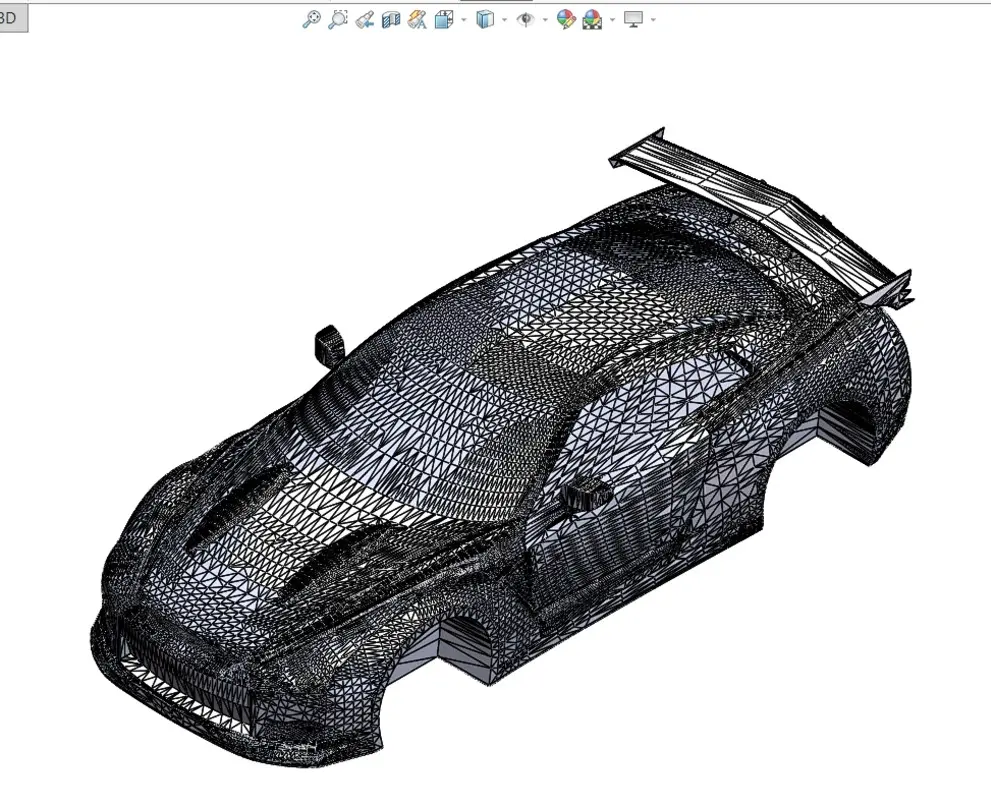Expand the View Settings dropdown arrow
Screen dimensions: 991x803
[653, 20]
